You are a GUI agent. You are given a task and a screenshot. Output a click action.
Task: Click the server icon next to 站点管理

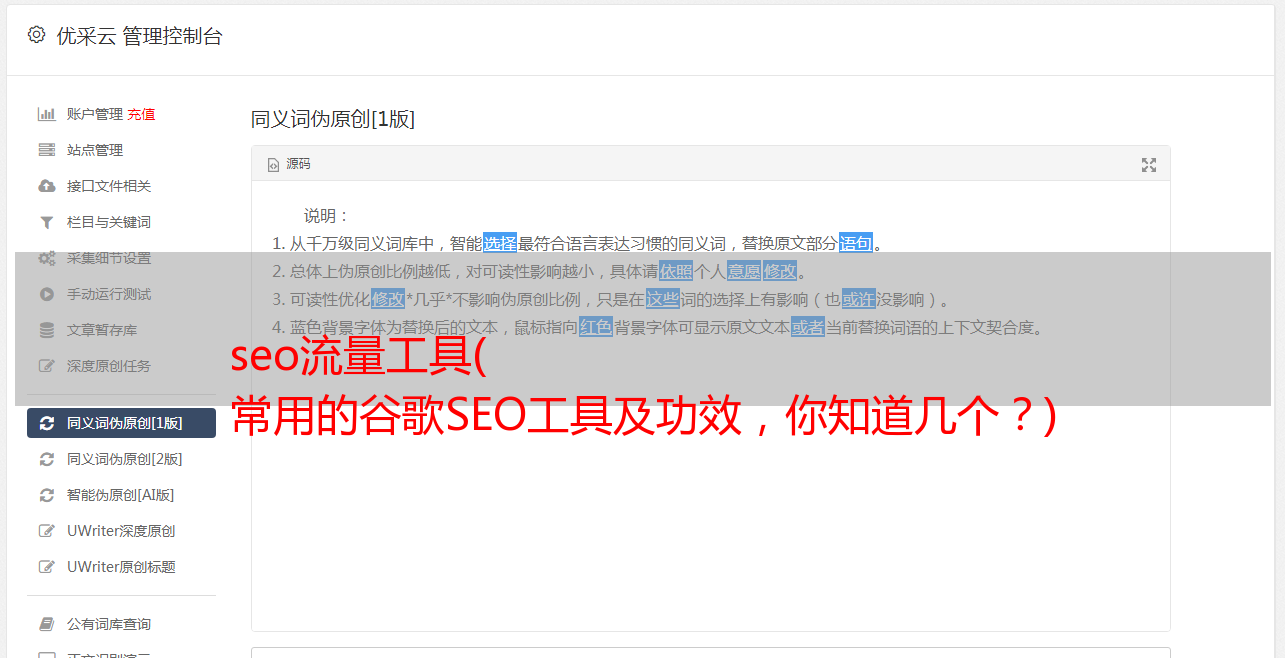(46, 150)
